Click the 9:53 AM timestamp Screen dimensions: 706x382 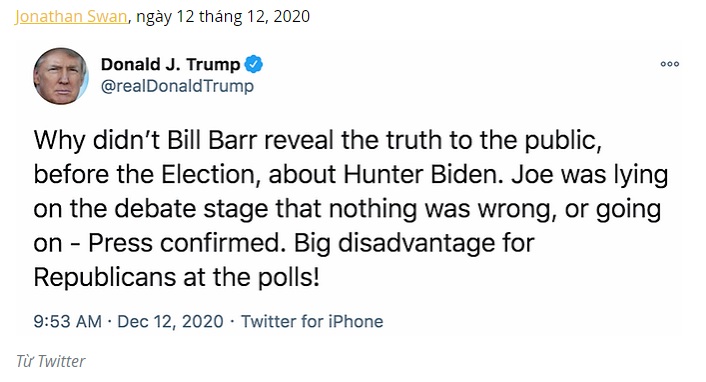point(68,322)
